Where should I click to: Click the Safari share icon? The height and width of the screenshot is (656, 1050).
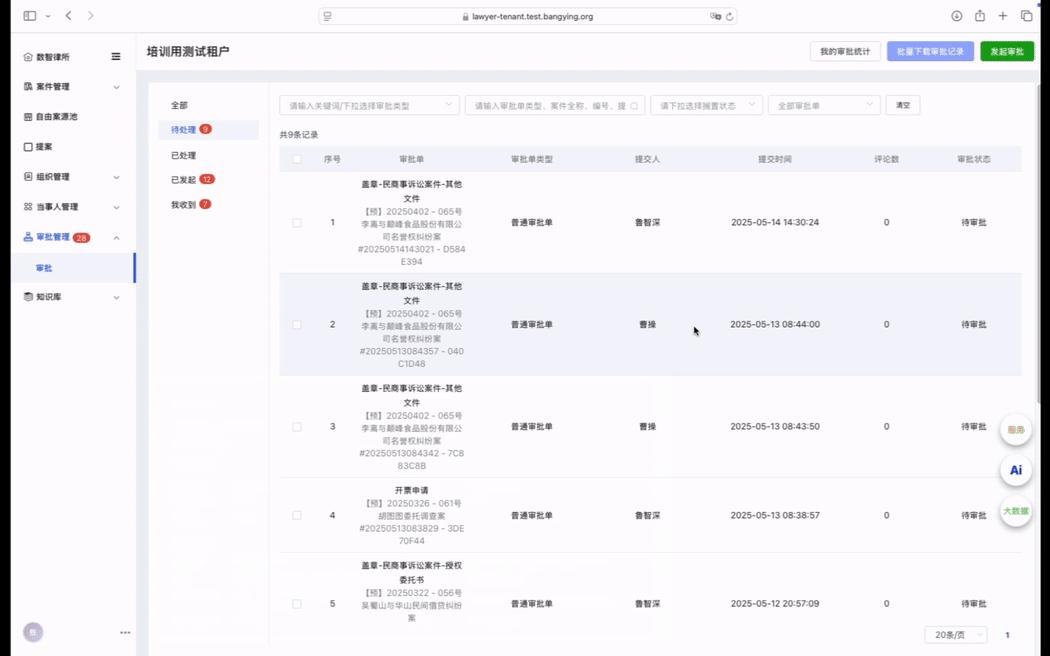980,15
